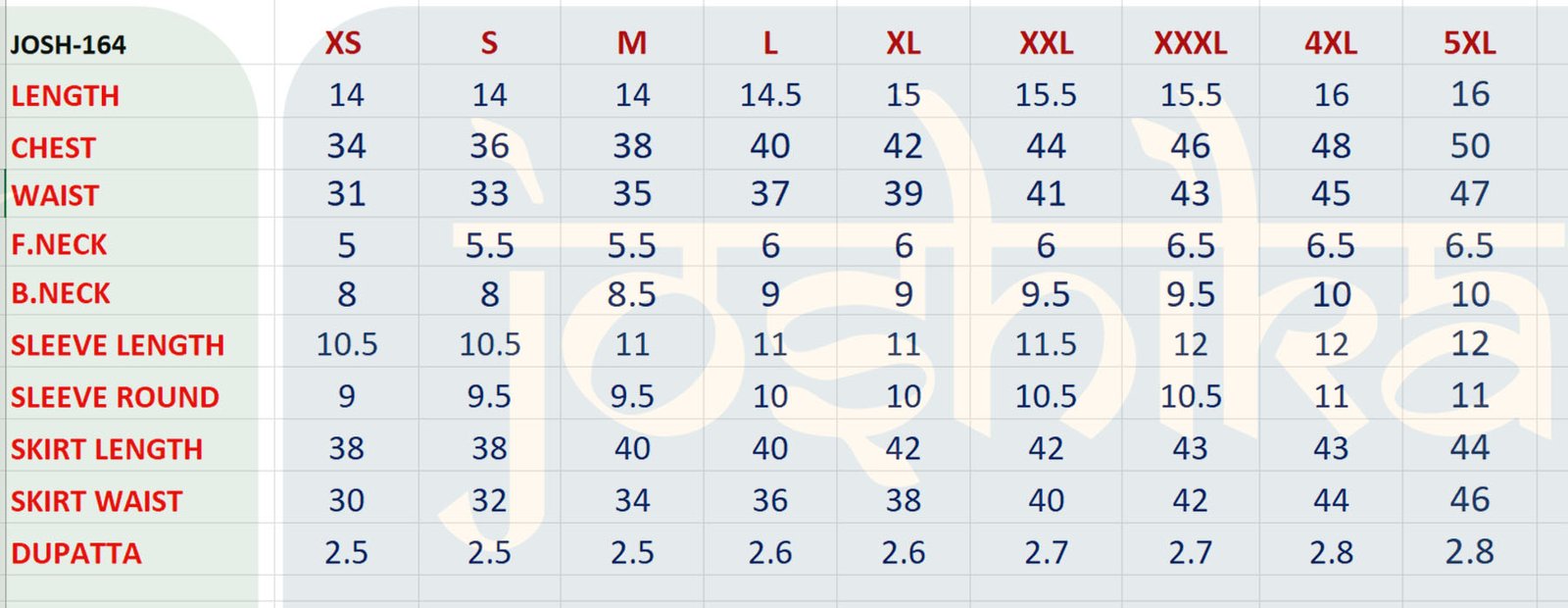
Task: Click the 4XL dupatta value 2.8
Action: (1331, 552)
